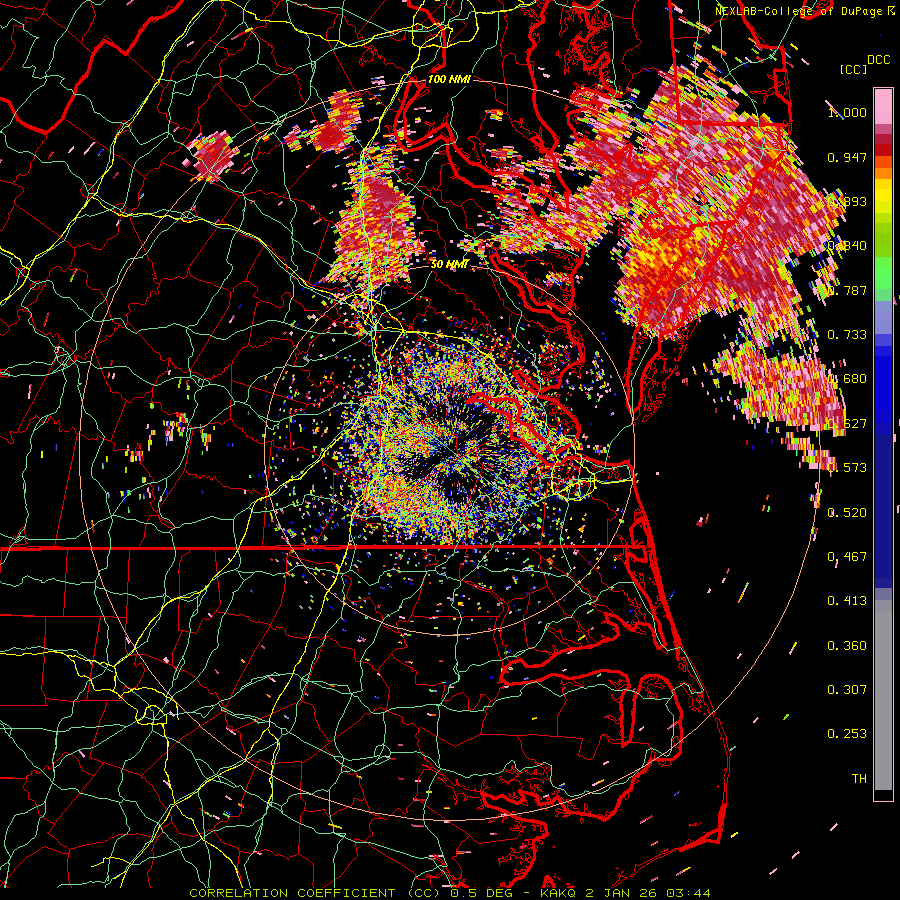Click the 0.947 scale value
The height and width of the screenshot is (900, 900).
click(847, 157)
